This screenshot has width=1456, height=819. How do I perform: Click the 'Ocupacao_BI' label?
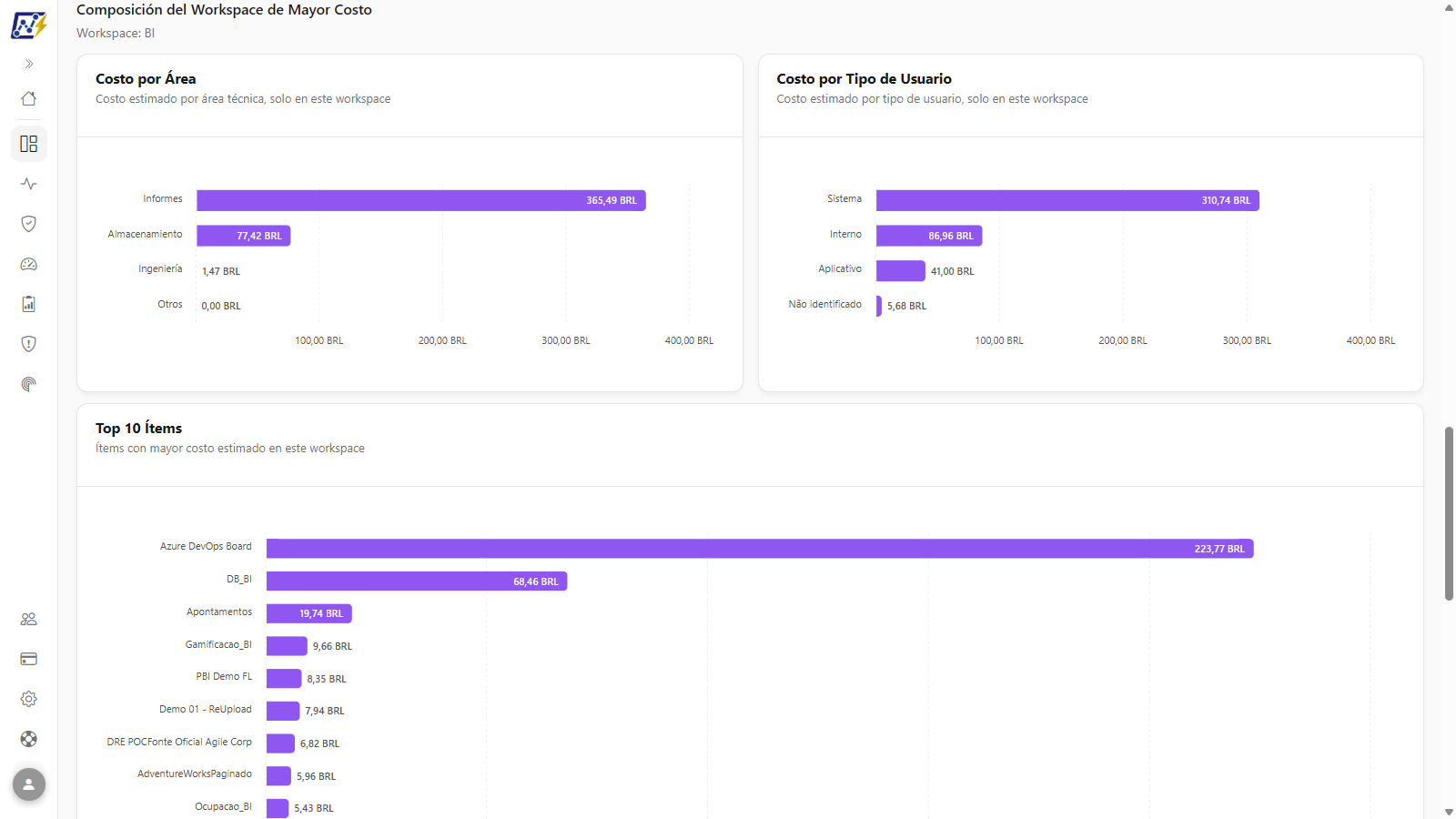[x=223, y=806]
